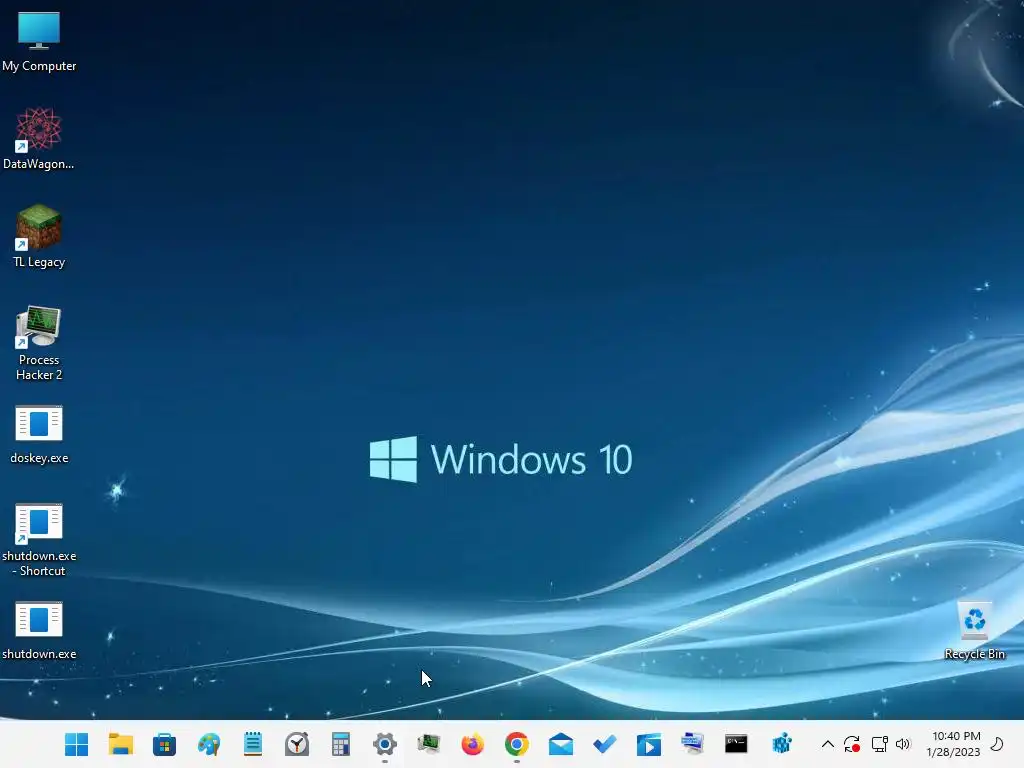The image size is (1024, 768).
Task: Launch Command Prompt from the taskbar
Action: coord(736,744)
